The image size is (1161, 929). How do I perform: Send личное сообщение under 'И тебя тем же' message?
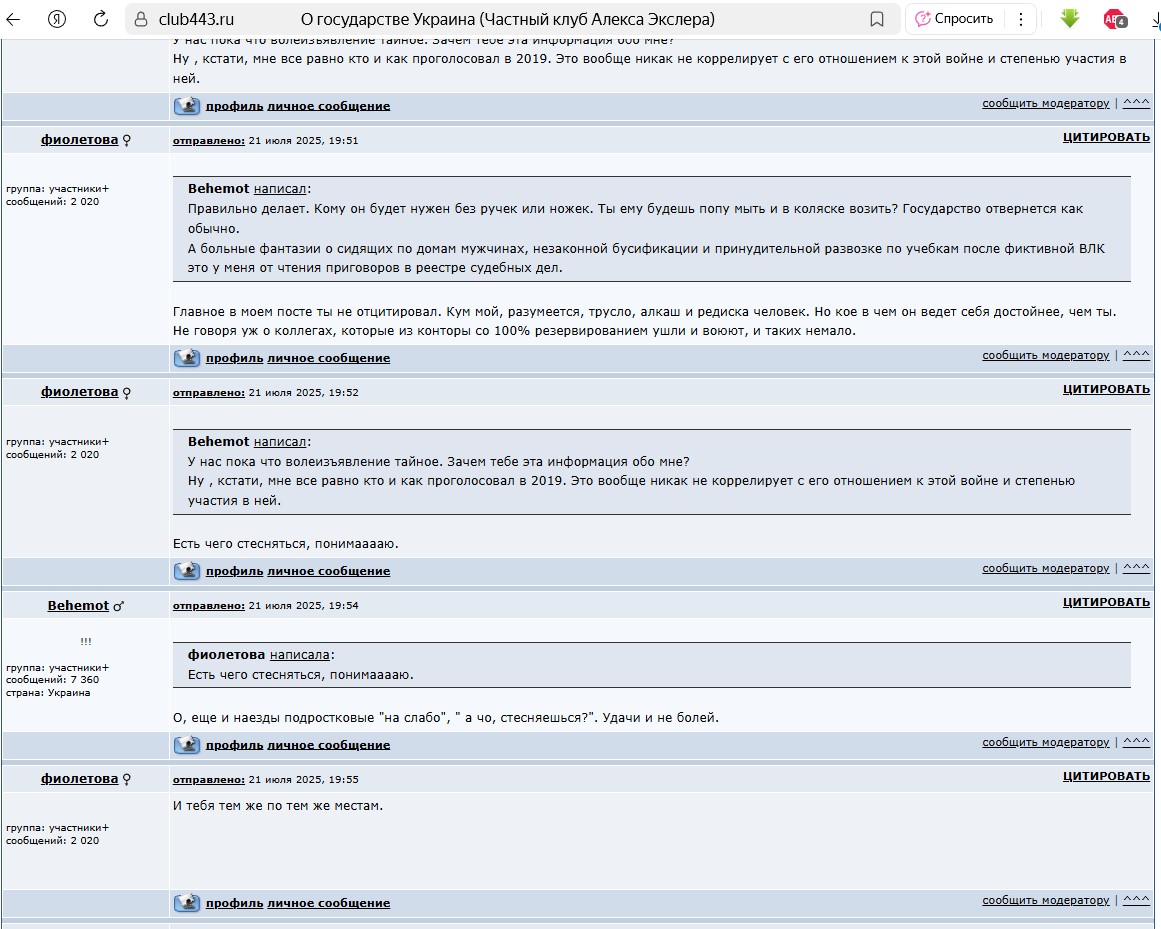[329, 903]
